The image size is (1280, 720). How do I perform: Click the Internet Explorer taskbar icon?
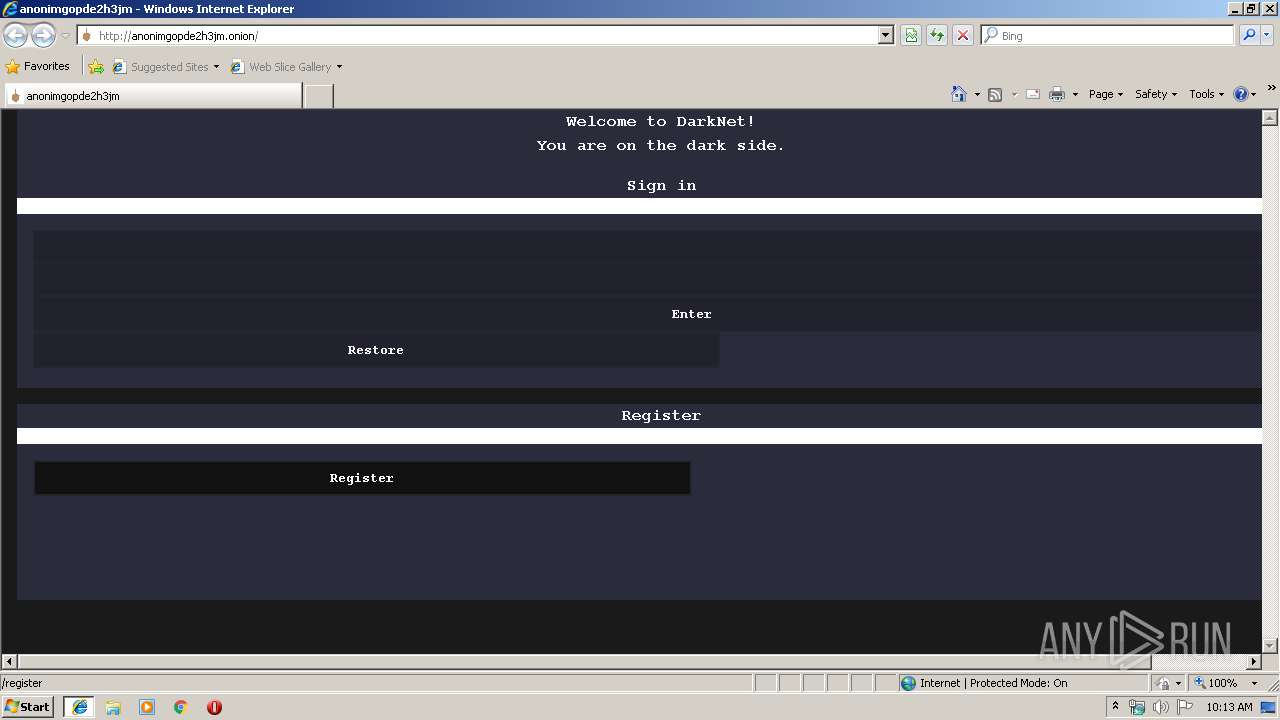[x=79, y=707]
